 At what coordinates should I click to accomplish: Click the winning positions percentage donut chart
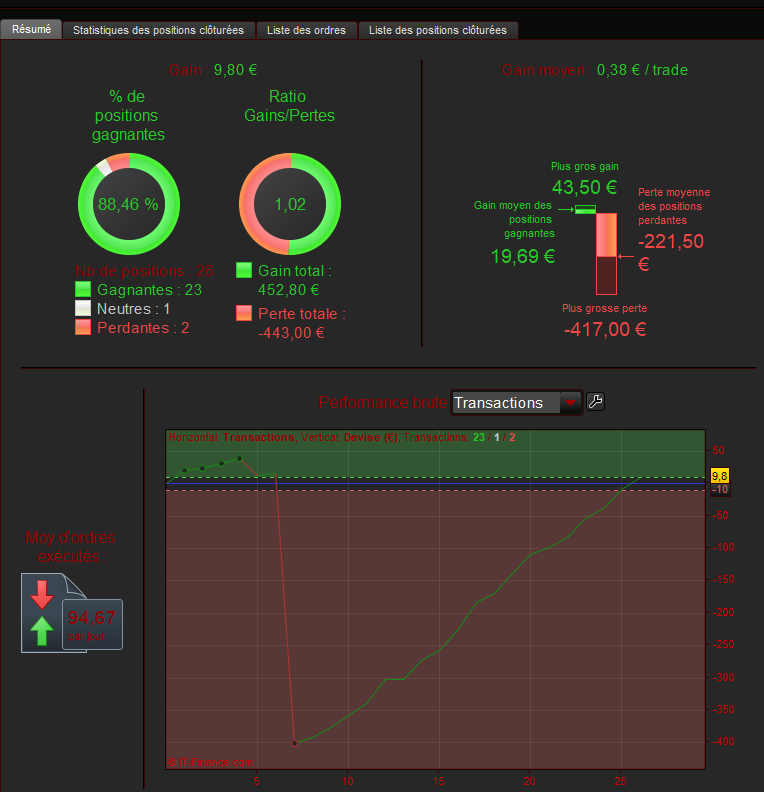pyautogui.click(x=129, y=204)
